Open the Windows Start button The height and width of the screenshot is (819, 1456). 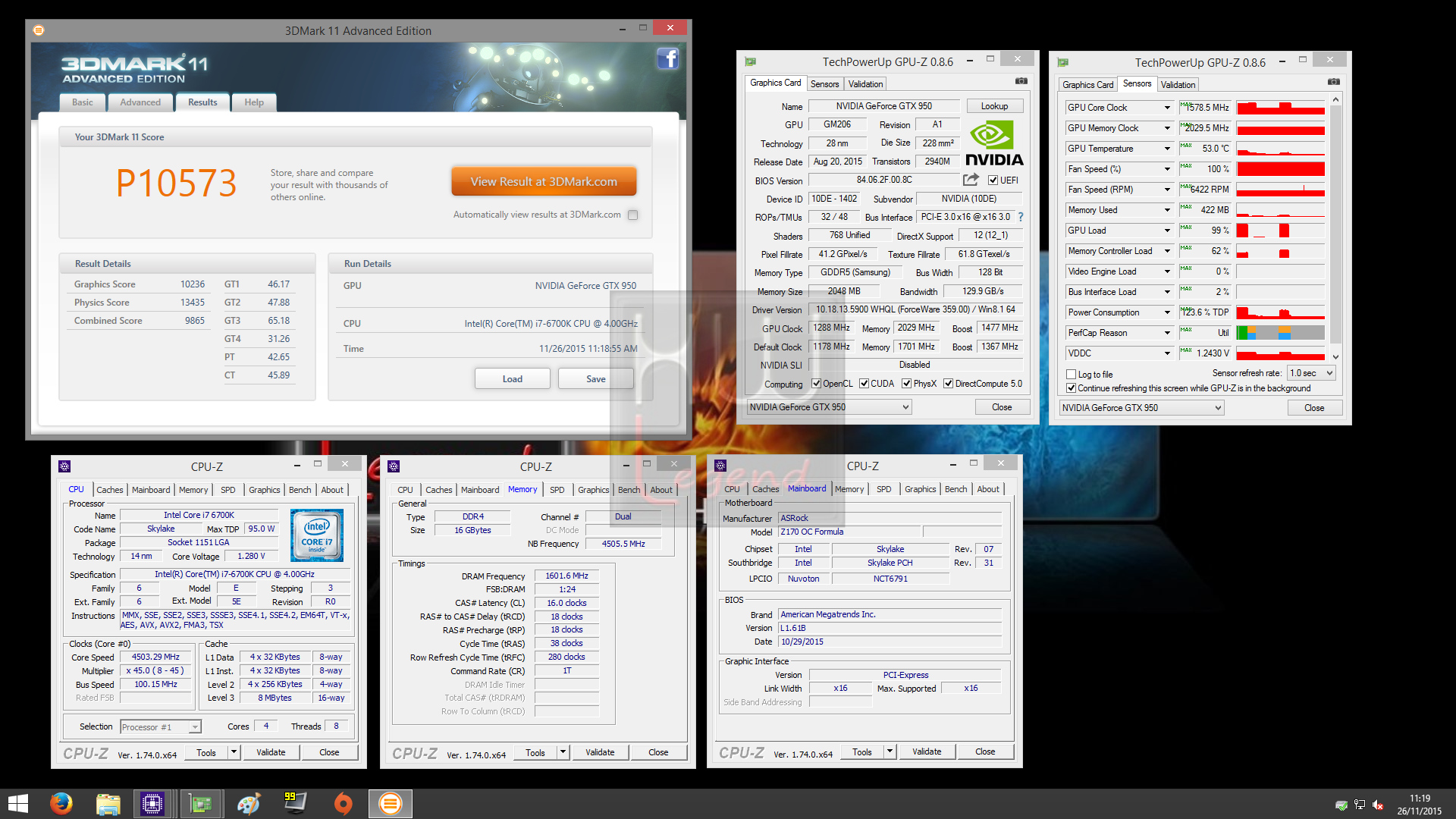coord(17,804)
